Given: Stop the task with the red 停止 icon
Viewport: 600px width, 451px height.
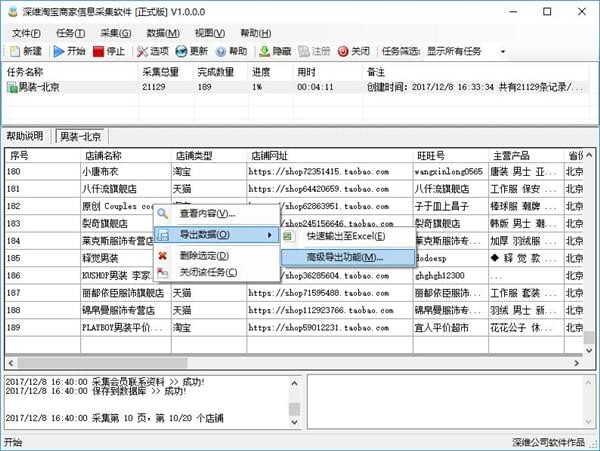Looking at the screenshot, I should [x=98, y=51].
